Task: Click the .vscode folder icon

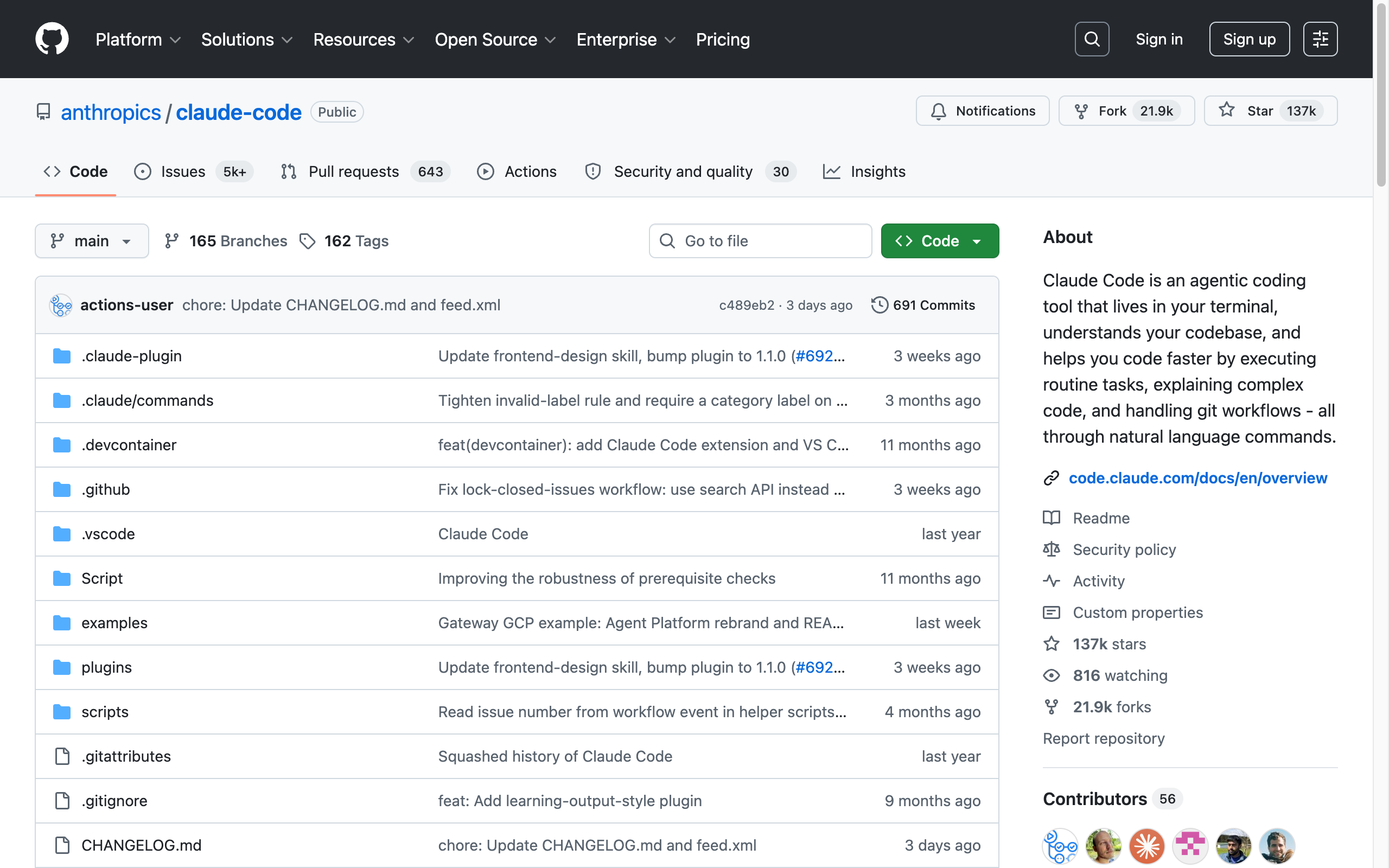Action: (x=61, y=534)
